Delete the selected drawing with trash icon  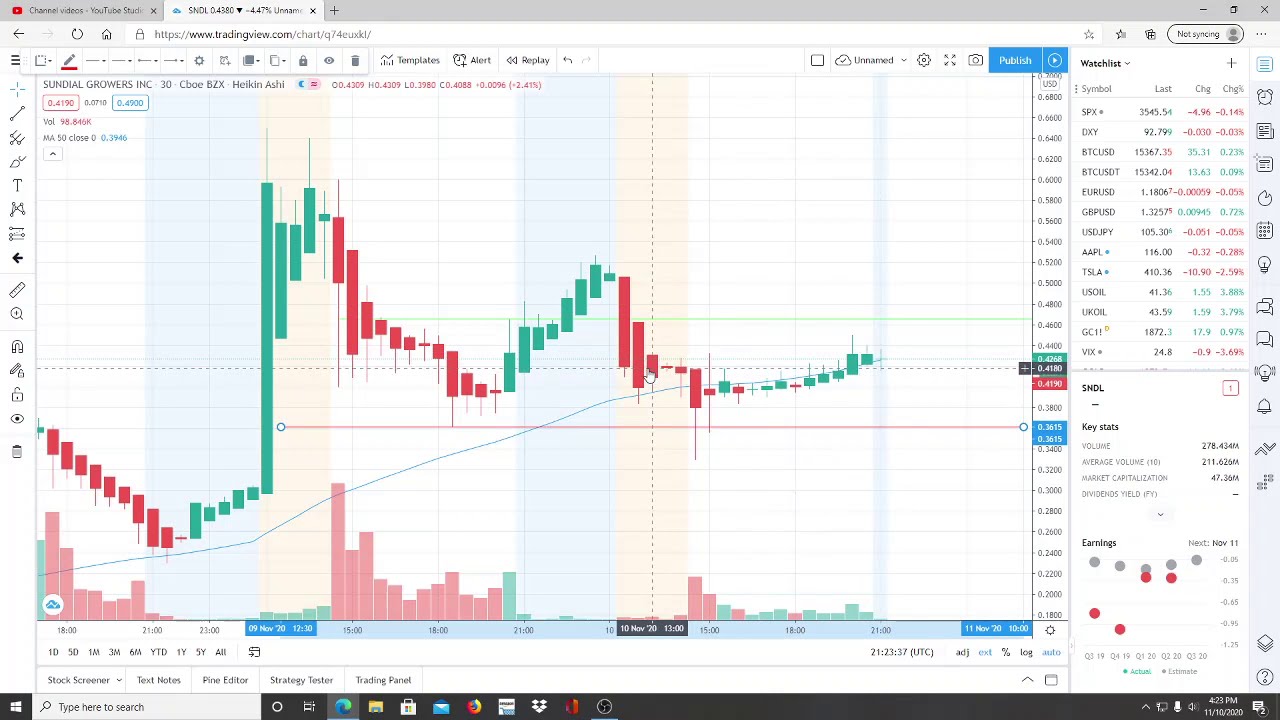tap(355, 61)
